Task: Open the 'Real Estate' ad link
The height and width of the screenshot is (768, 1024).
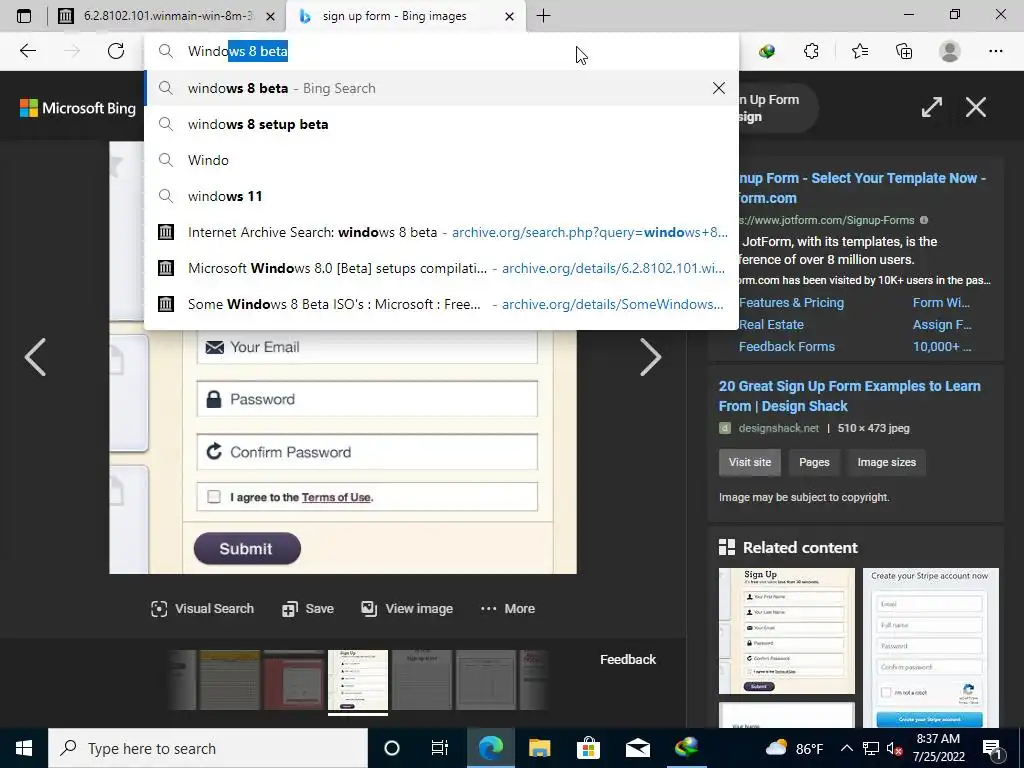Action: tap(771, 325)
